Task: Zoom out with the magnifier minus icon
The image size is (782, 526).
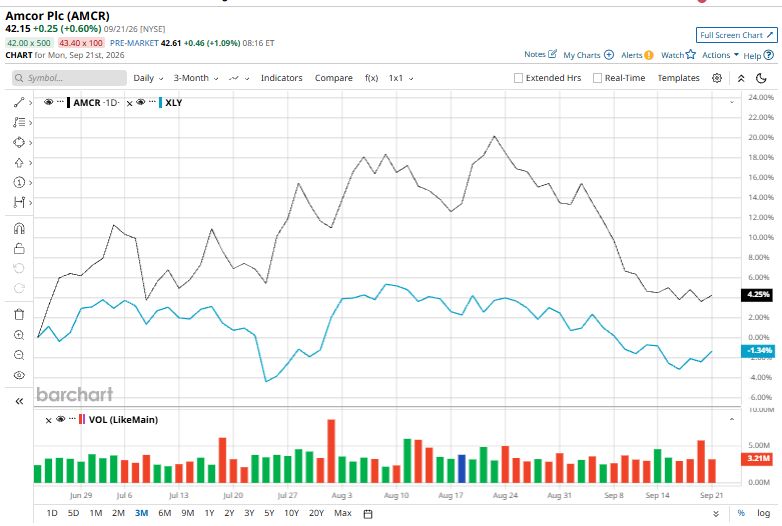Action: coord(19,355)
